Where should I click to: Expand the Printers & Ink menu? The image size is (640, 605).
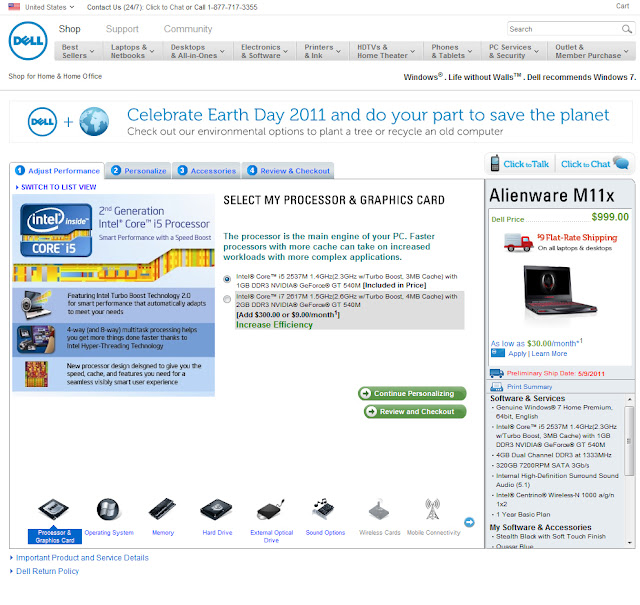322,51
